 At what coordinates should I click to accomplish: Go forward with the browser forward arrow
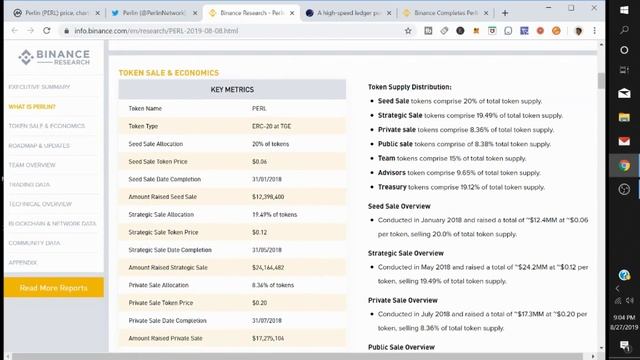tap(31, 31)
